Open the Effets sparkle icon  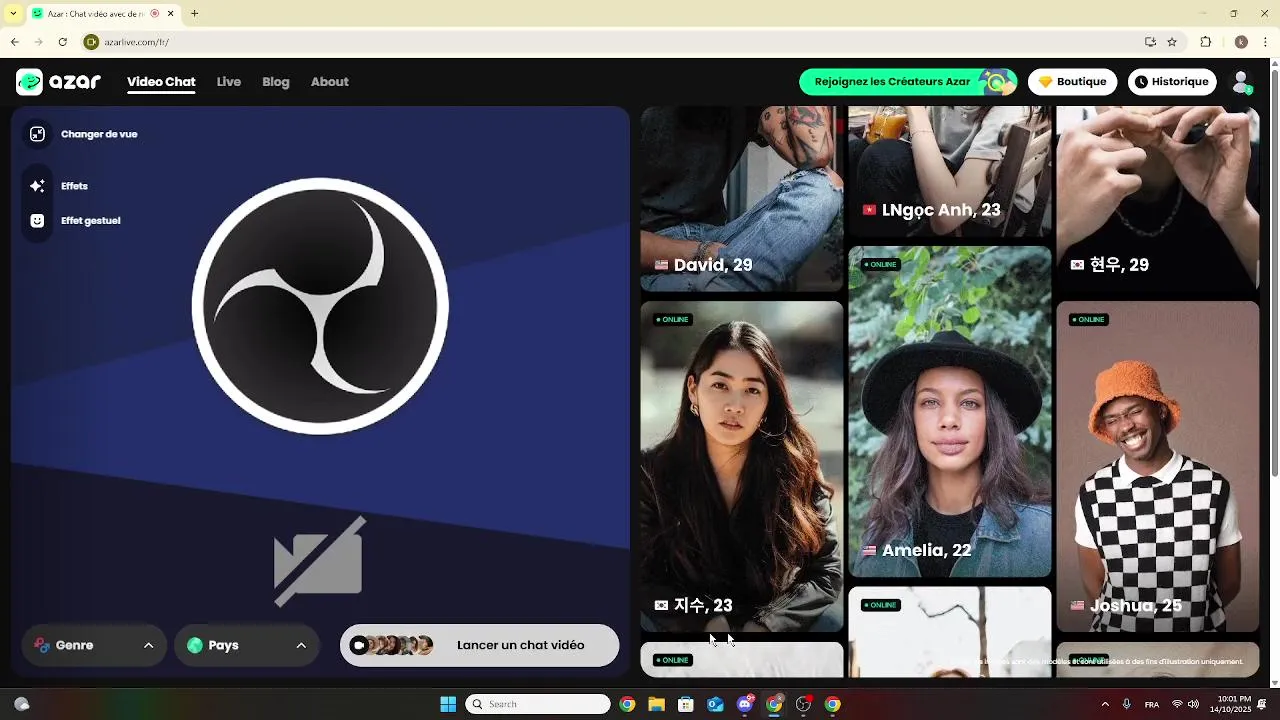(x=37, y=186)
